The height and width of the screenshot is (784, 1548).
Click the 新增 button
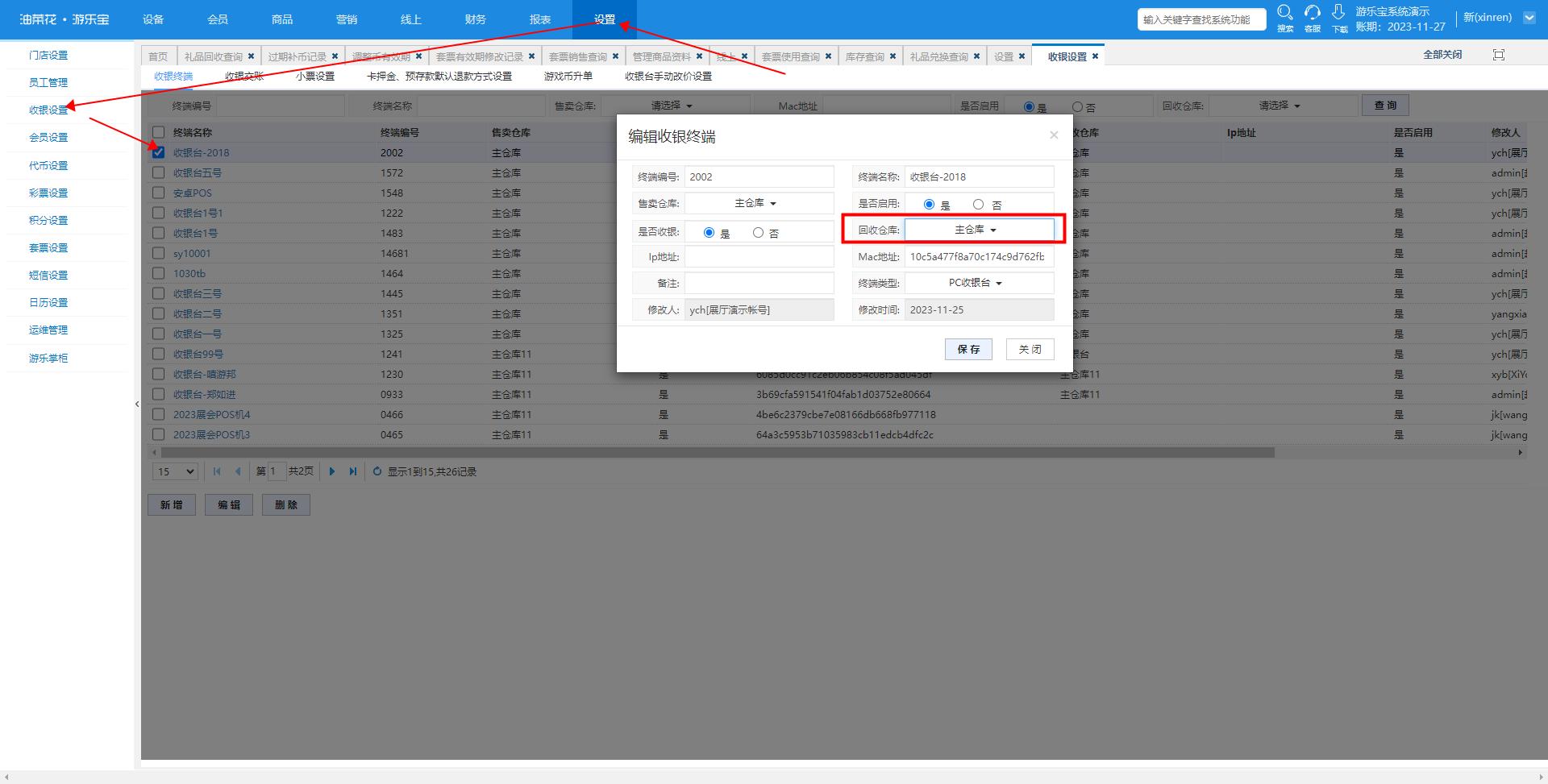tap(172, 505)
